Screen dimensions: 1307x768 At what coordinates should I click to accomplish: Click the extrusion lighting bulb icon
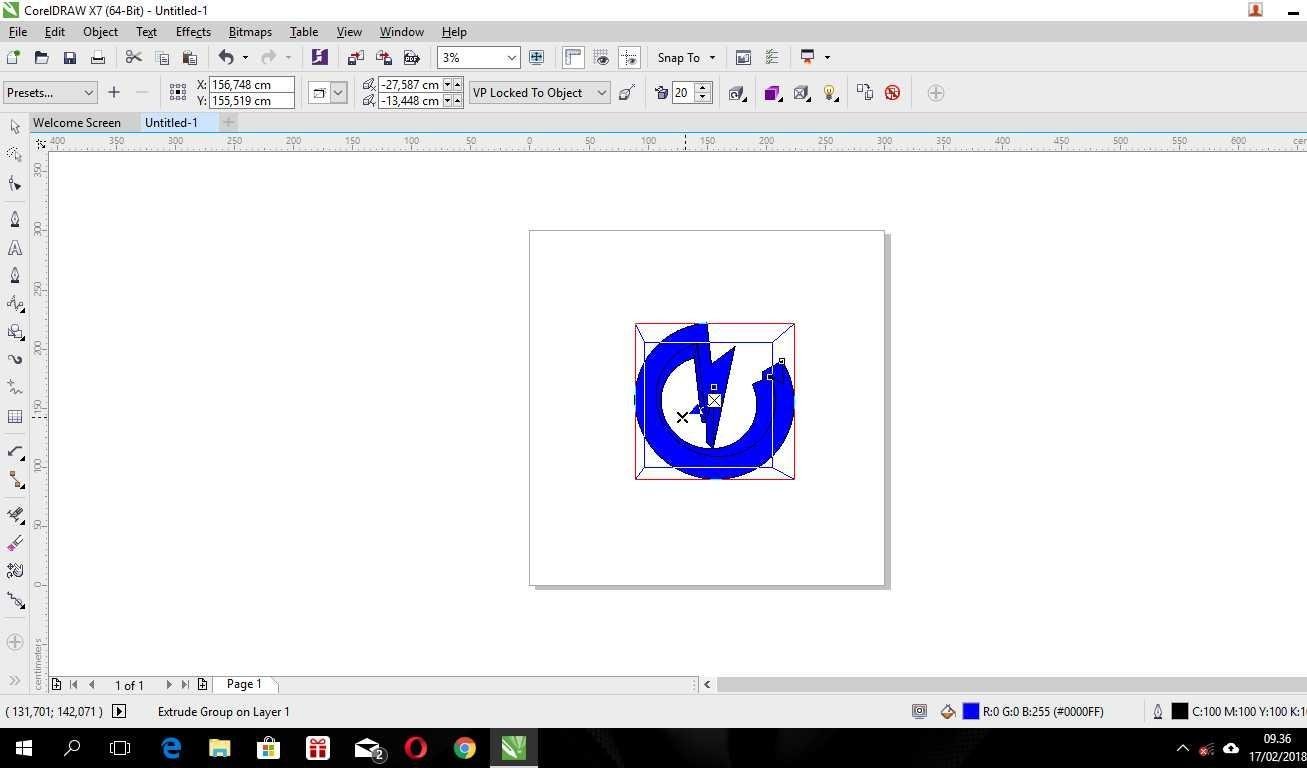[829, 93]
